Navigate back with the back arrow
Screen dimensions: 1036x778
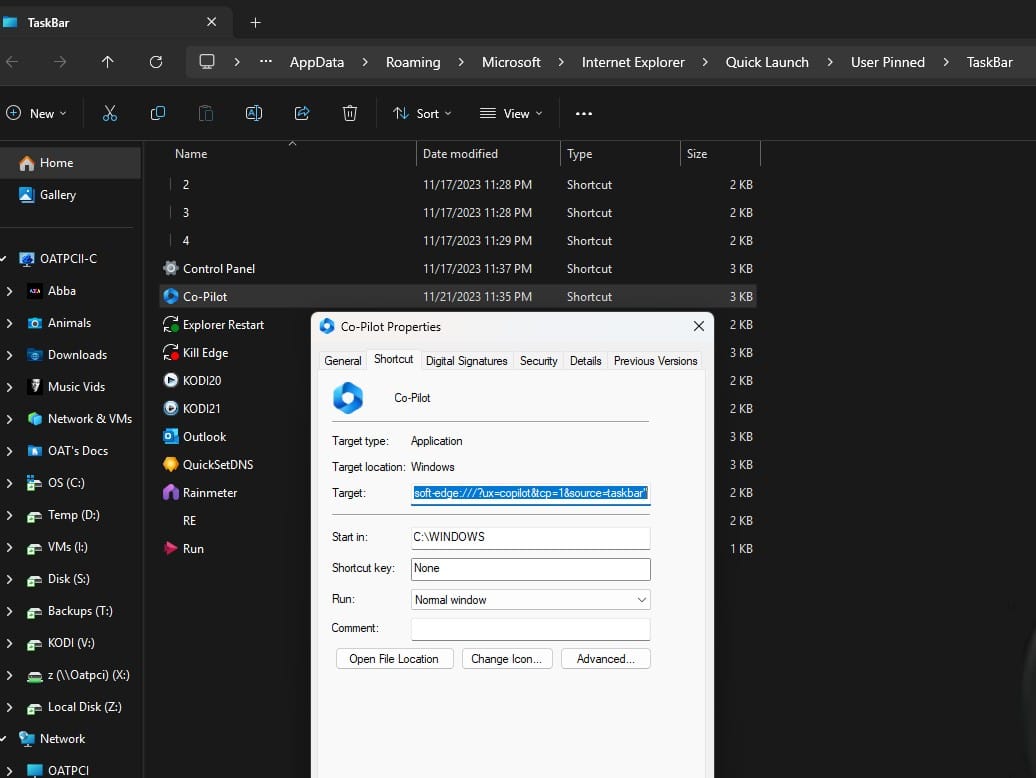(x=12, y=62)
